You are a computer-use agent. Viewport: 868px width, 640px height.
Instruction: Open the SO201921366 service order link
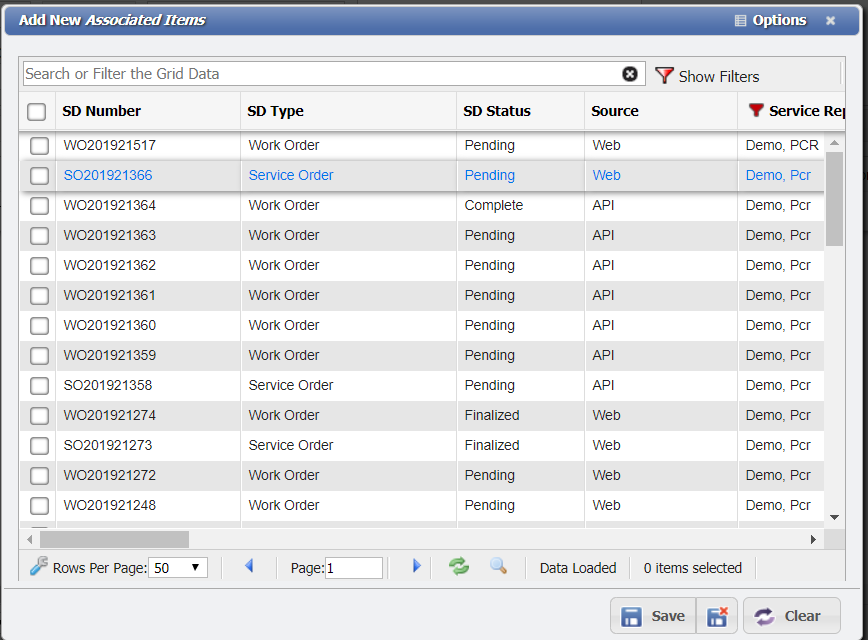108,175
